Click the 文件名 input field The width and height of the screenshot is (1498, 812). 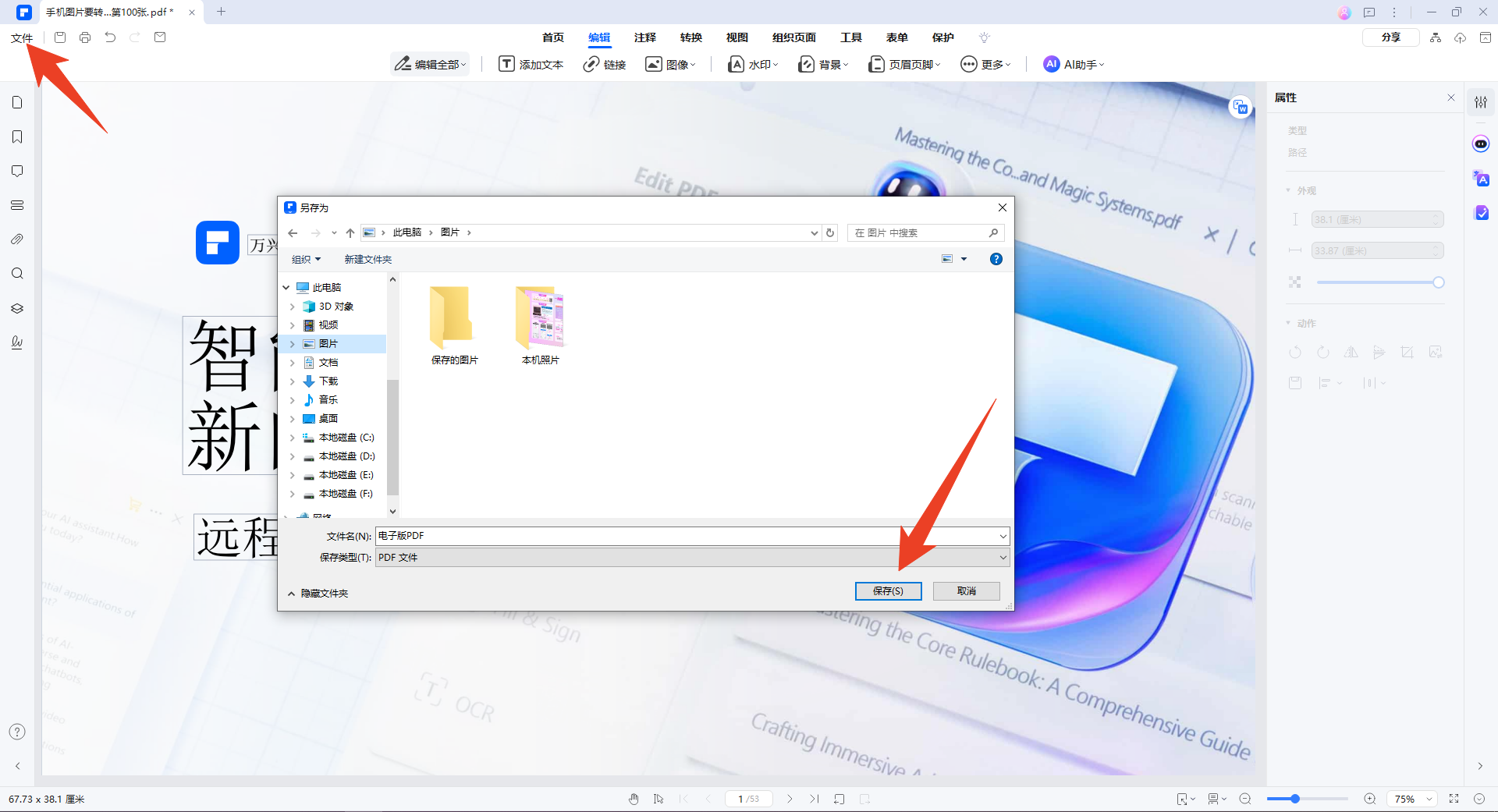pos(692,536)
